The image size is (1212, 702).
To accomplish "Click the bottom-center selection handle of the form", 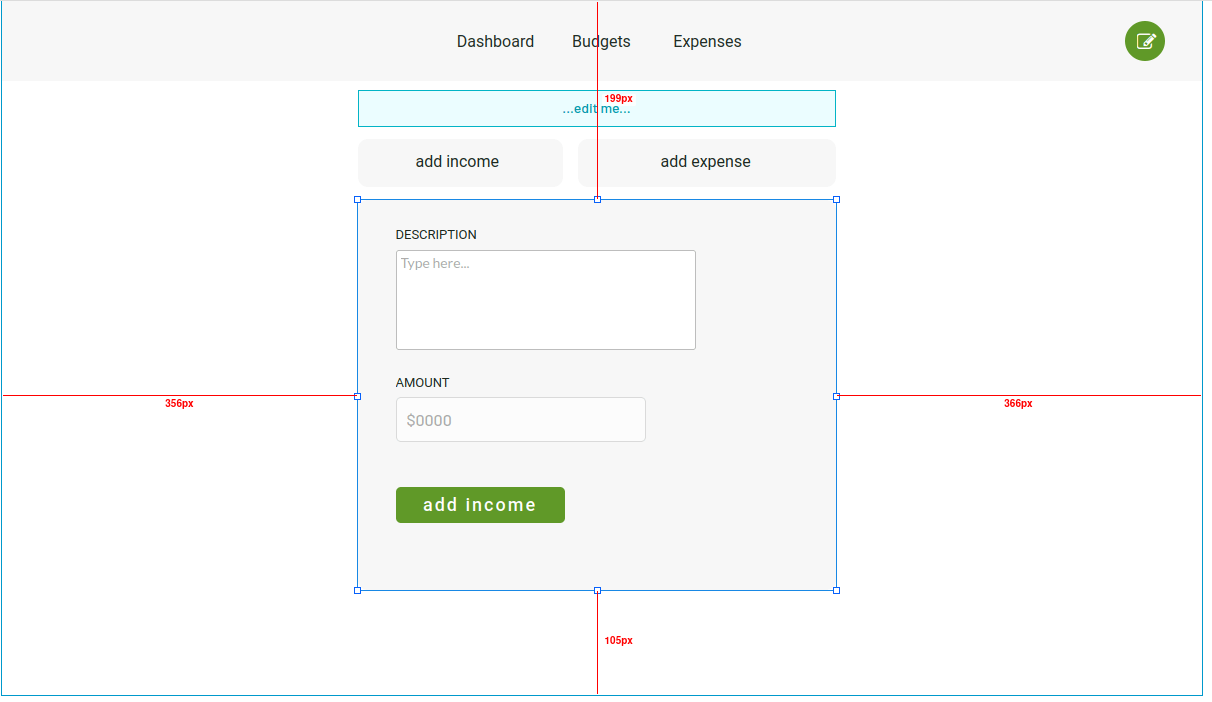I will click(597, 590).
